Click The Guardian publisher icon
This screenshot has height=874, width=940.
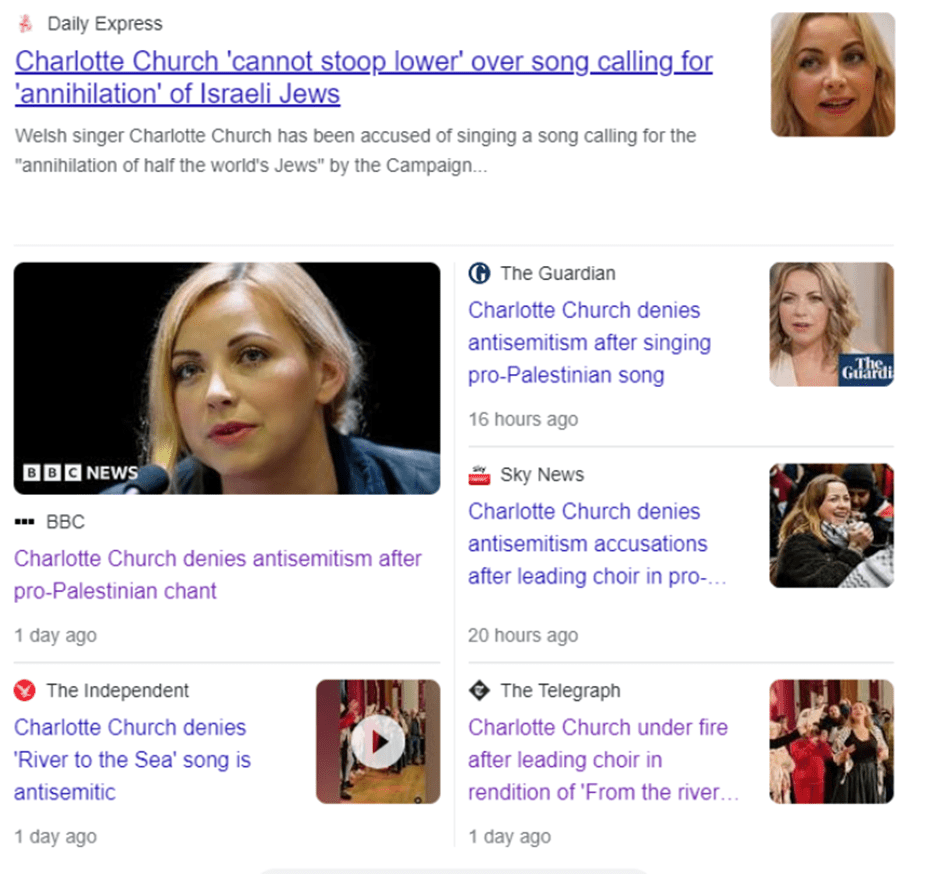479,273
